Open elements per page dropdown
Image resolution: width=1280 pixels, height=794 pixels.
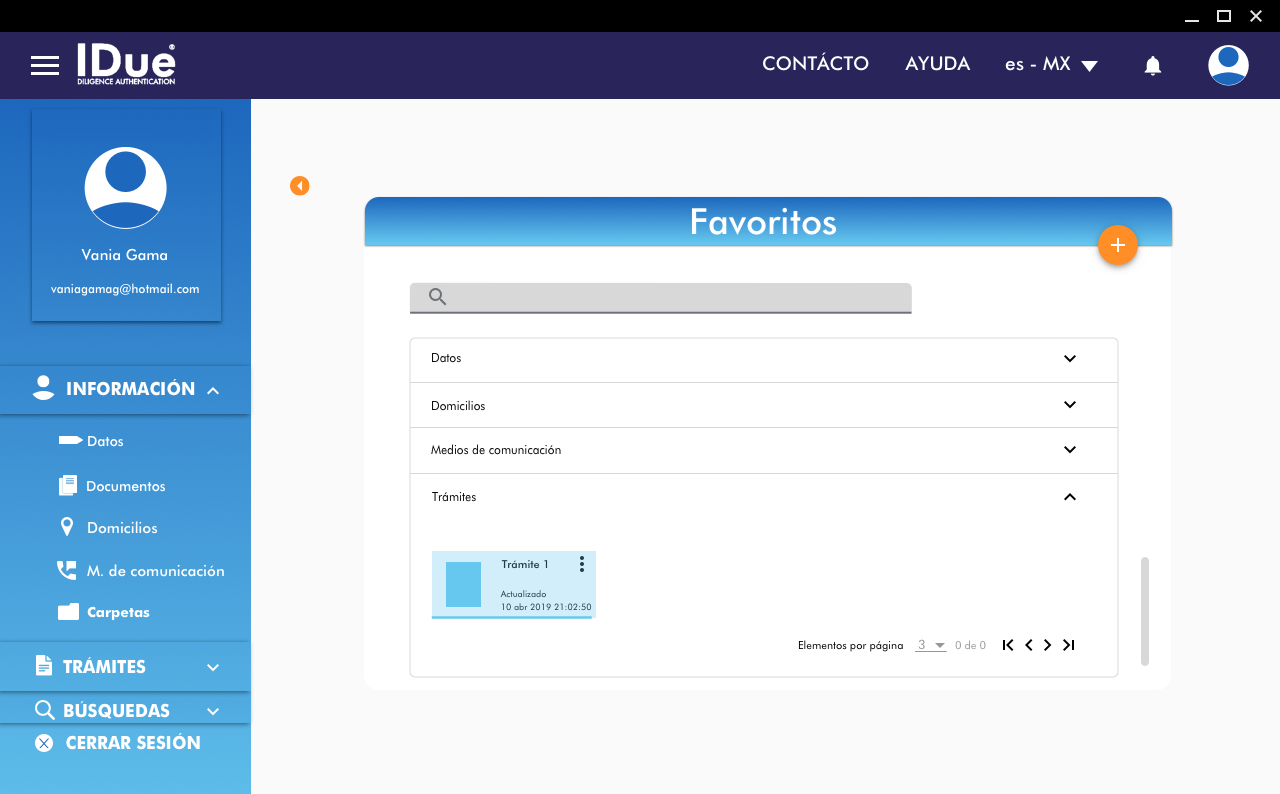931,646
